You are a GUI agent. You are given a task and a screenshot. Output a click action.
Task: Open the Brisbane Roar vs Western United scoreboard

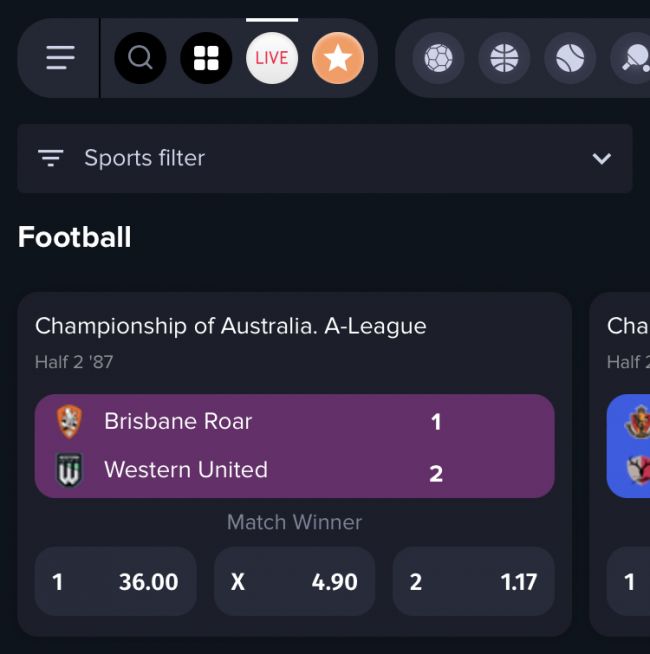pos(294,446)
